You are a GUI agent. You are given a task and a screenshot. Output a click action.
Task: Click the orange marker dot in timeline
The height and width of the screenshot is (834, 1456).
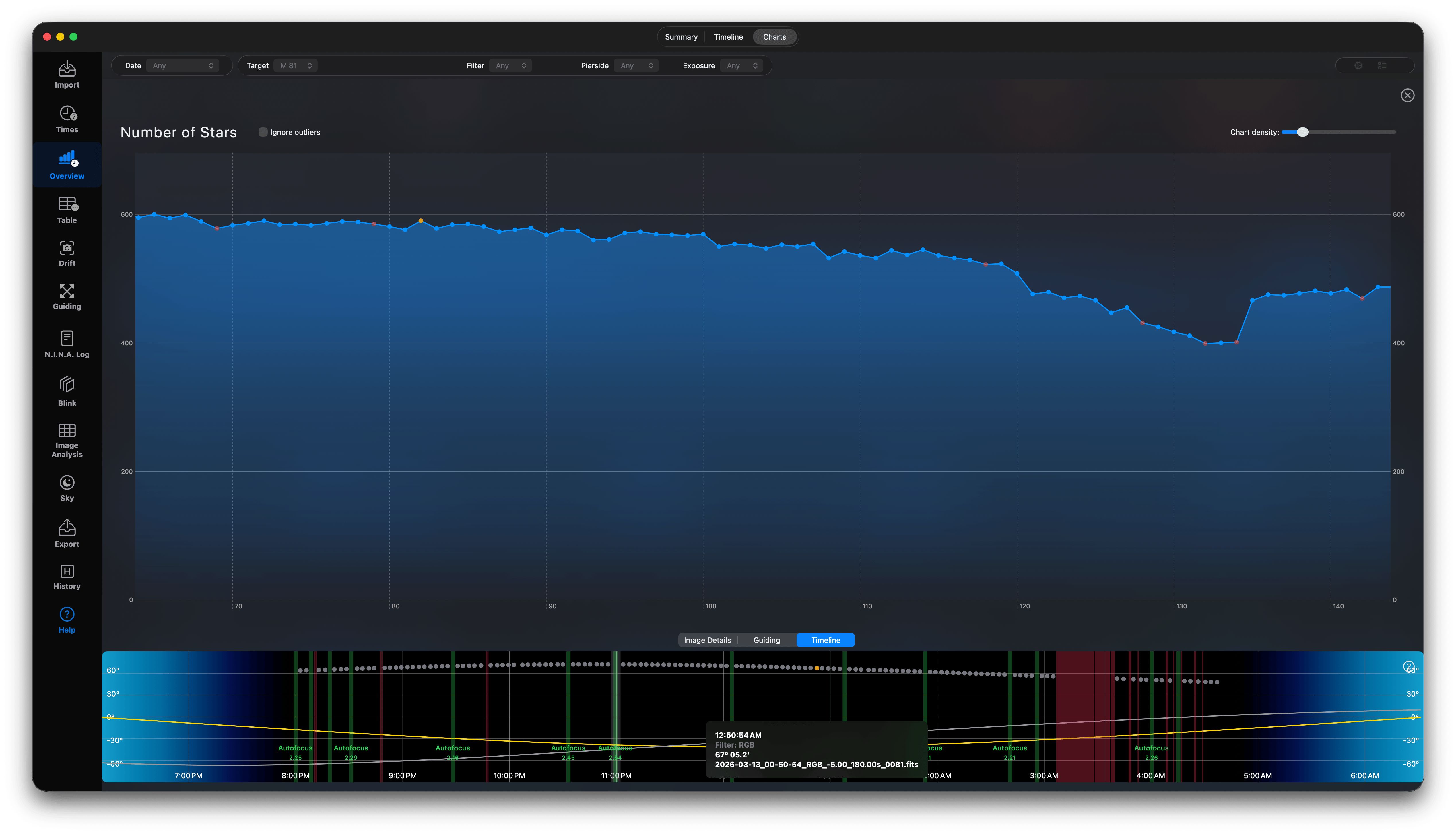point(816,668)
